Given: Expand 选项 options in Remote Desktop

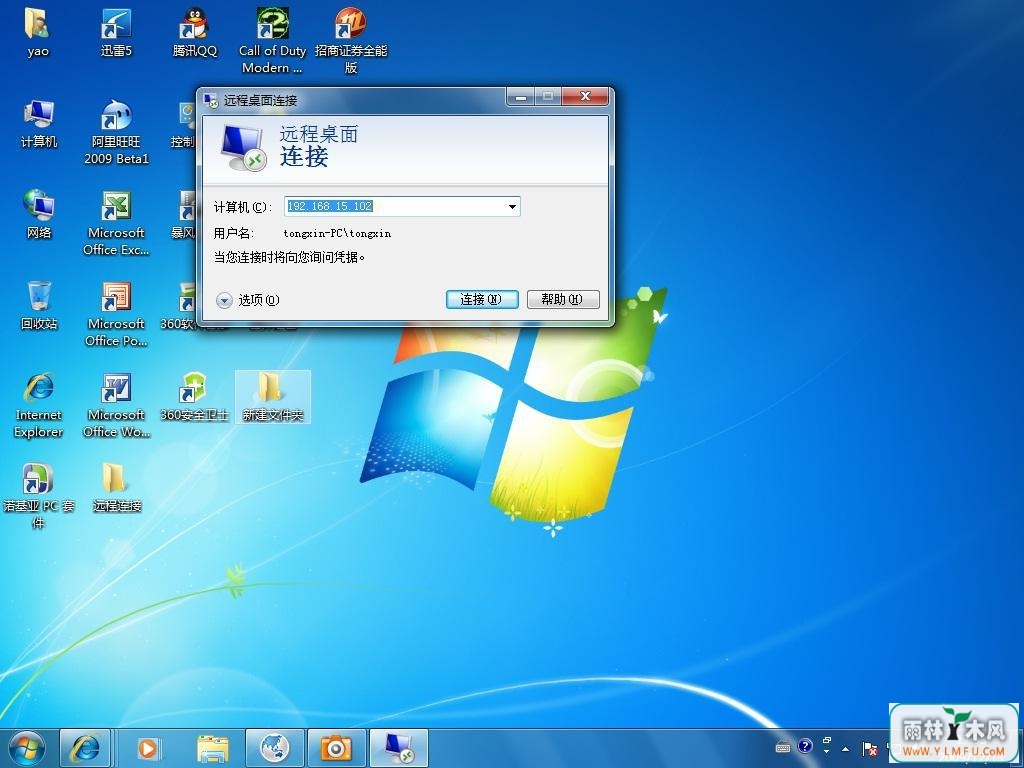Looking at the screenshot, I should [248, 300].
